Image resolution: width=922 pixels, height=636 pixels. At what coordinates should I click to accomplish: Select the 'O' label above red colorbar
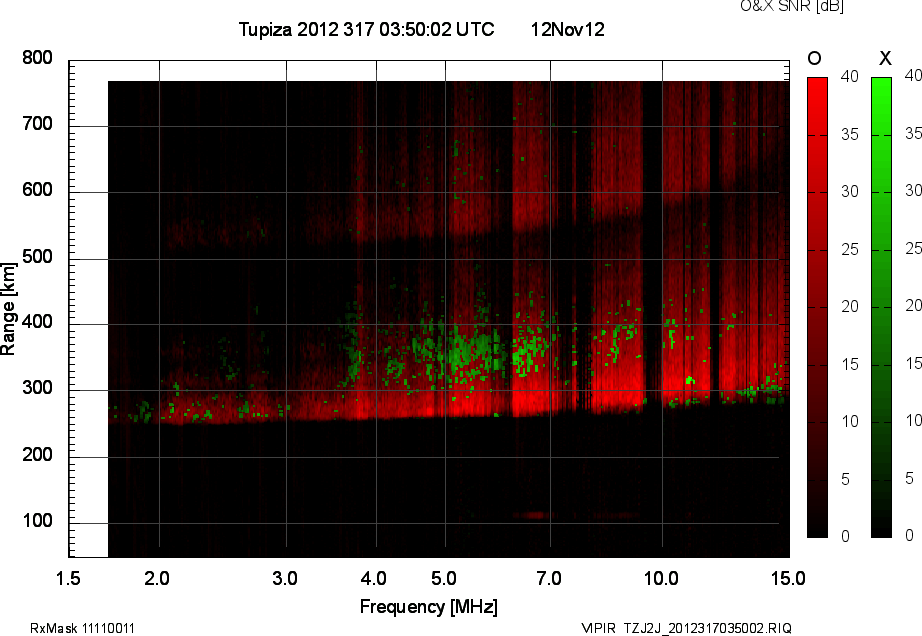click(x=815, y=58)
